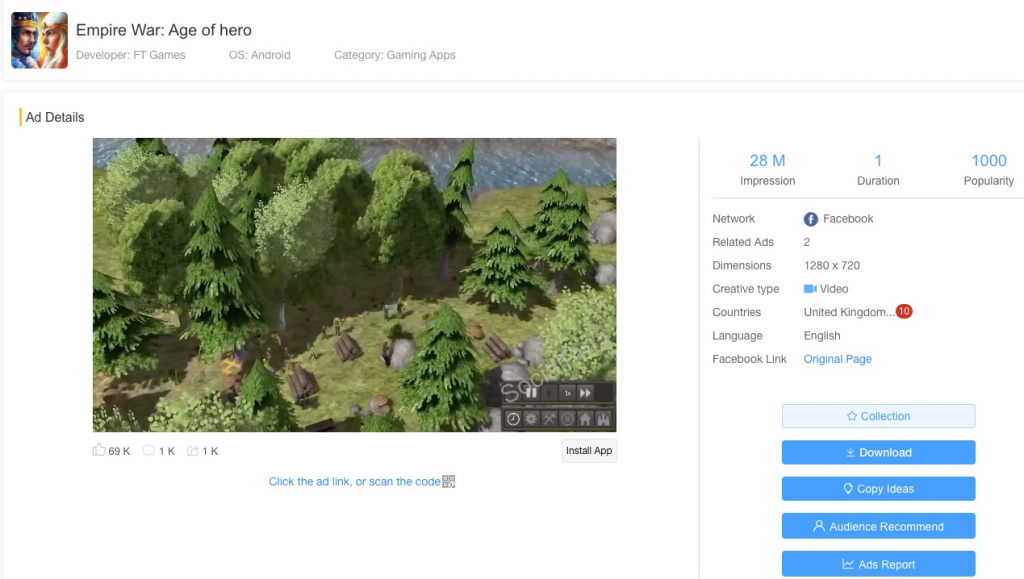Click the 'Developer: FT Games' text
Viewport: 1024px width, 579px height.
(x=131, y=55)
